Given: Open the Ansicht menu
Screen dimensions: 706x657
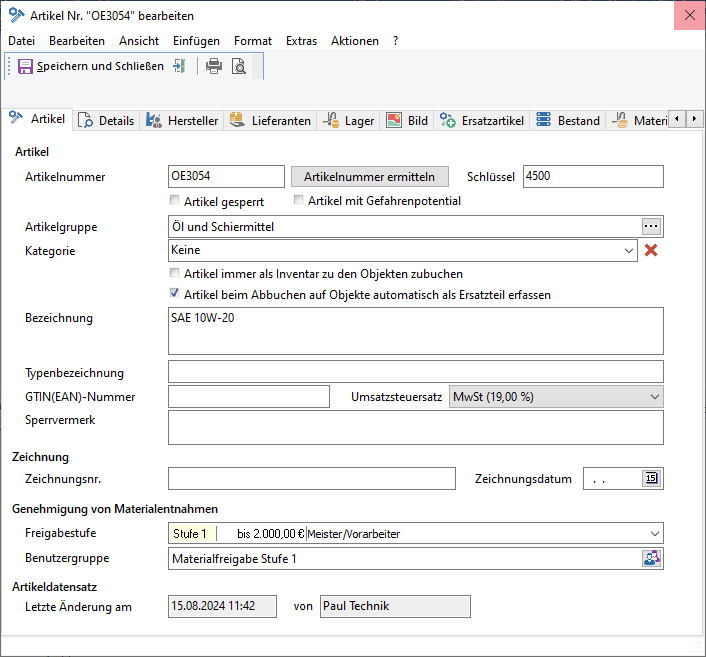Looking at the screenshot, I should [x=139, y=41].
